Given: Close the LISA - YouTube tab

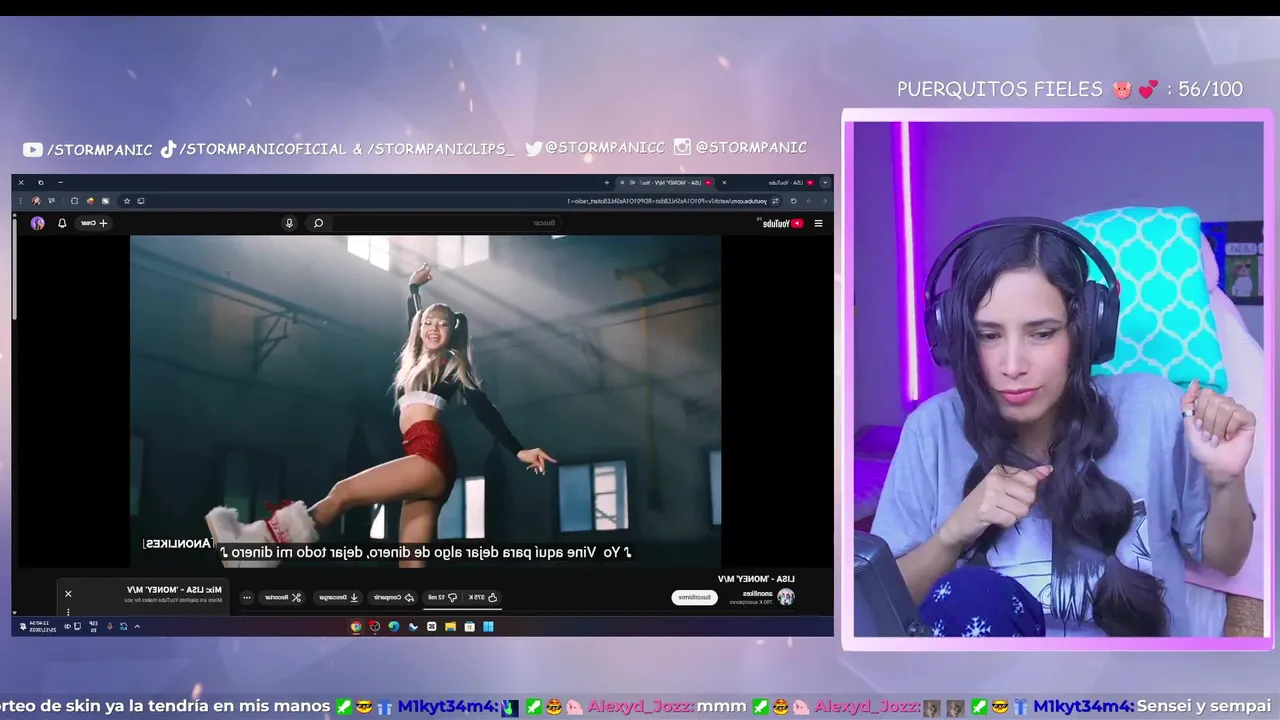Looking at the screenshot, I should [x=724, y=183].
